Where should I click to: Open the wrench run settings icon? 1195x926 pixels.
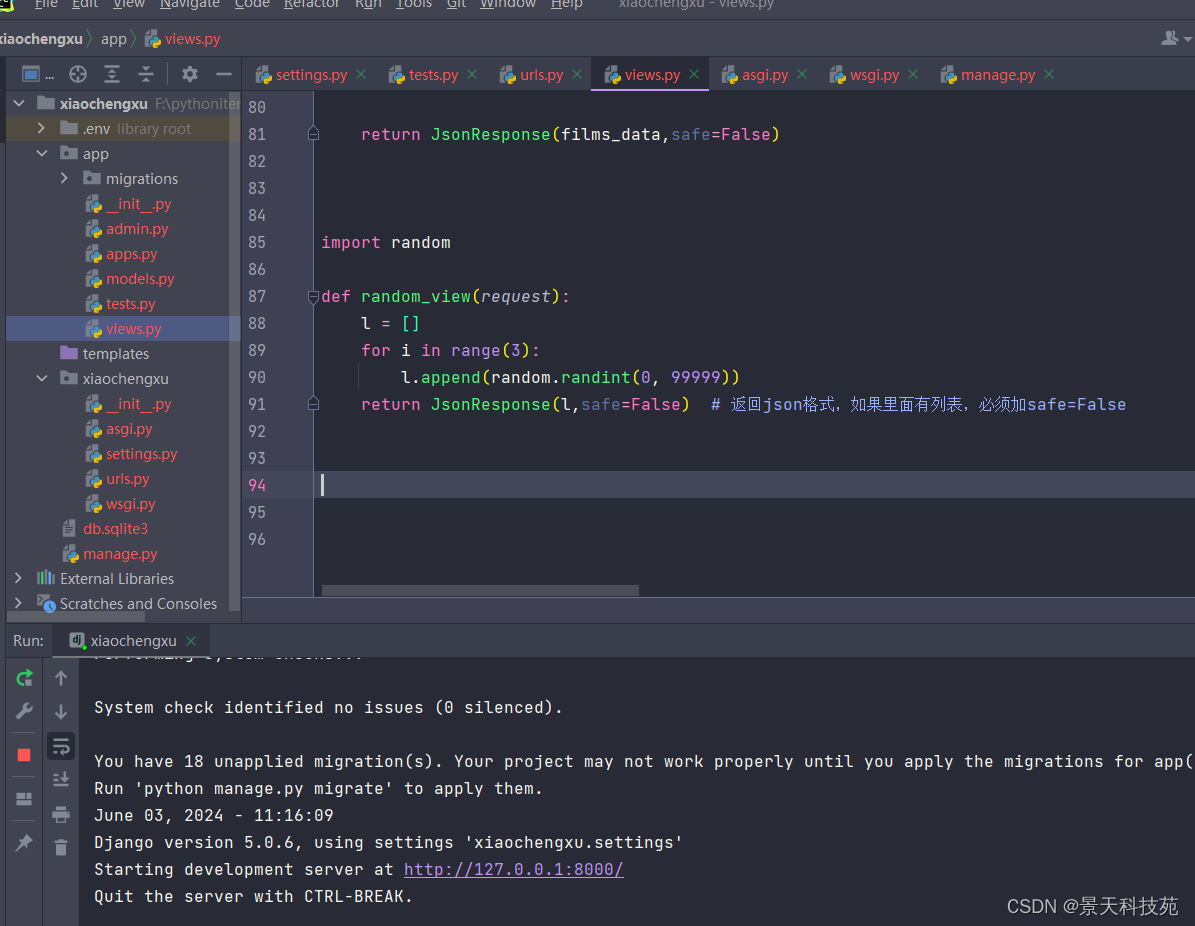pos(24,711)
